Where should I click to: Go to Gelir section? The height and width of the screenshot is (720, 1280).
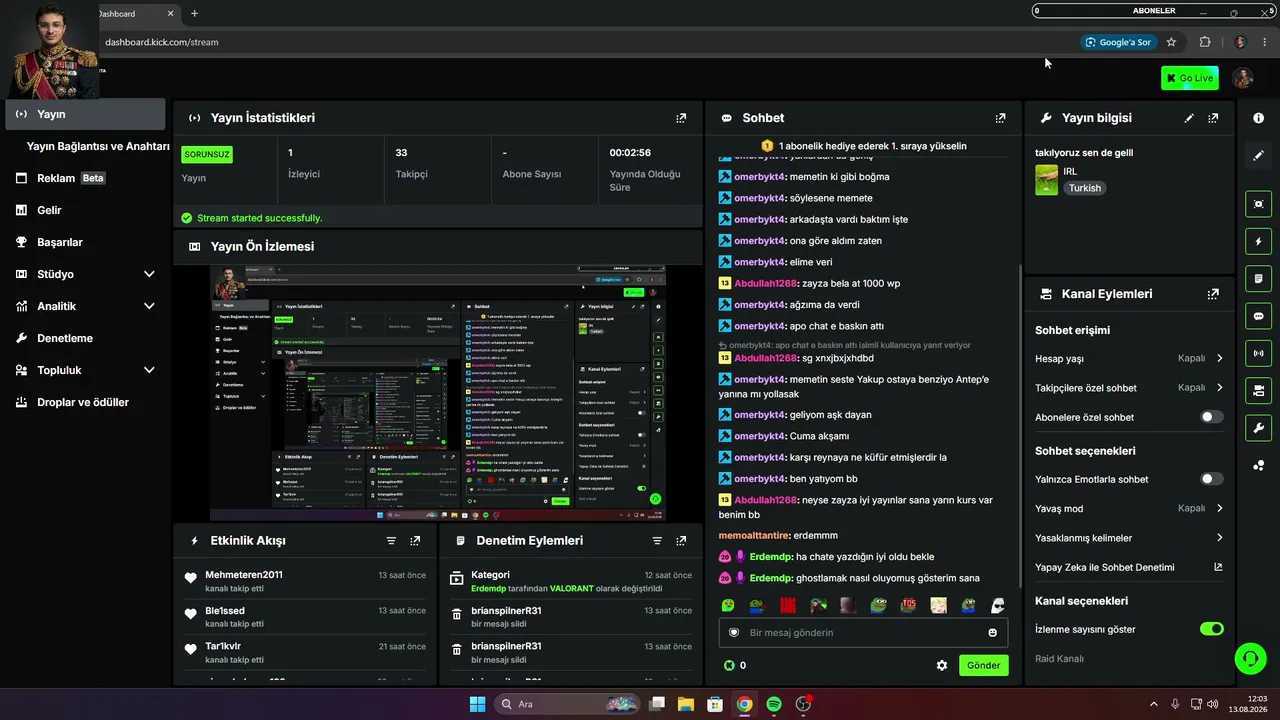pyautogui.click(x=85, y=210)
